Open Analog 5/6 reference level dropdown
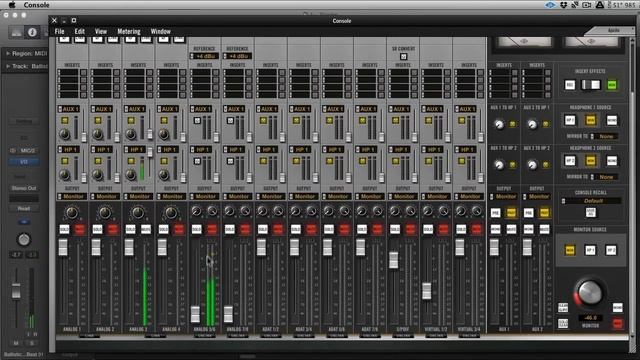Image resolution: width=640 pixels, height=360 pixels. (x=204, y=56)
